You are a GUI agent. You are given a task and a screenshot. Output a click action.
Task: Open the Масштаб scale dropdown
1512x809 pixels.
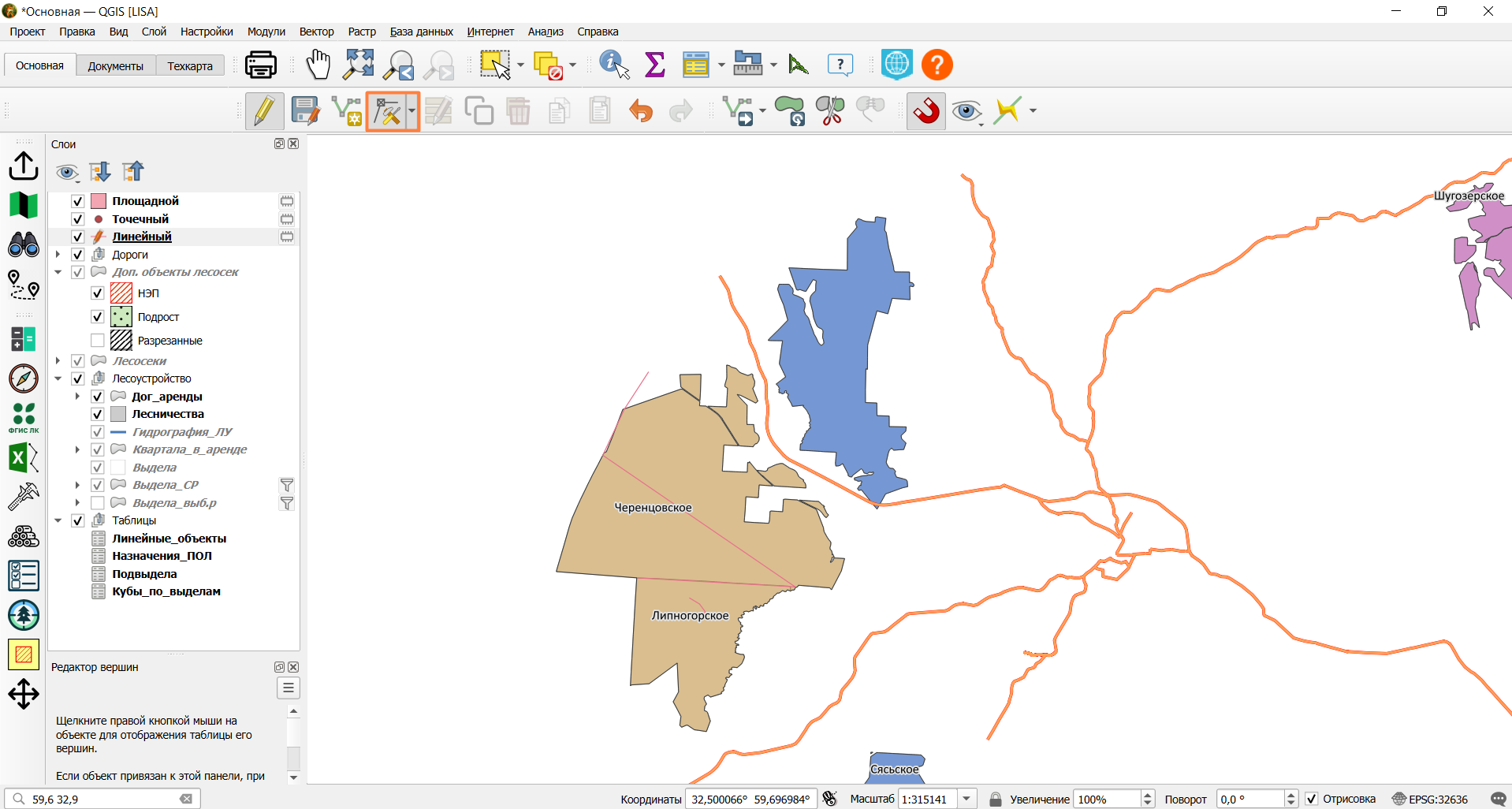click(966, 799)
